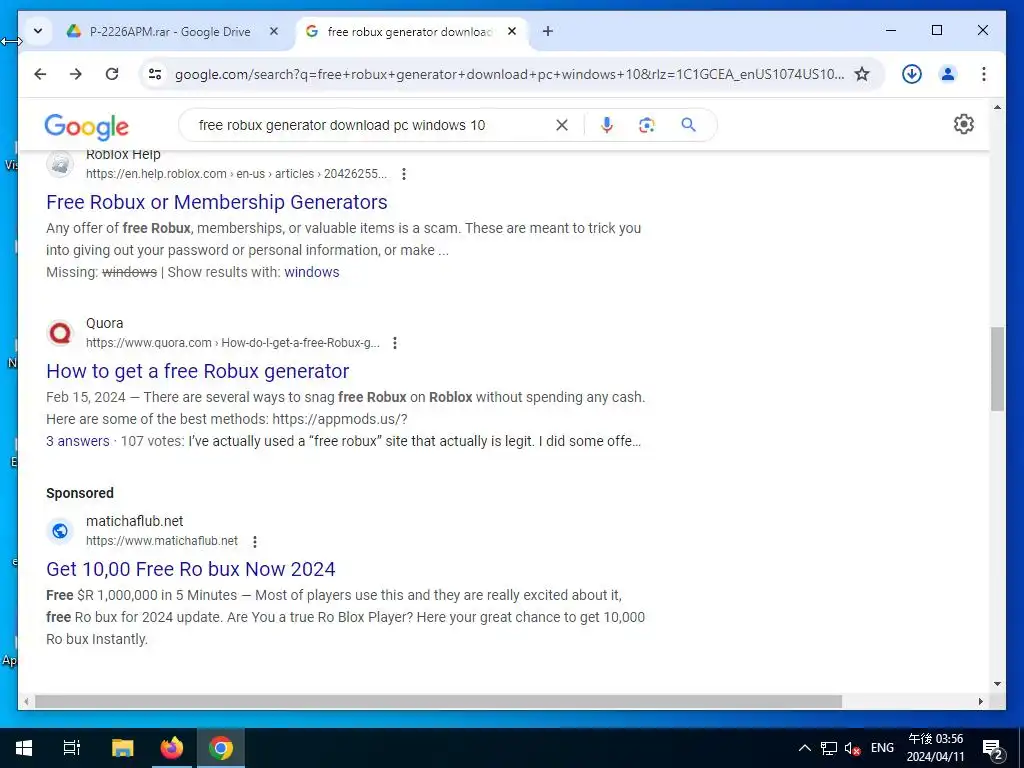This screenshot has height=768, width=1024.
Task: Start voice search with the microphone
Action: (607, 125)
